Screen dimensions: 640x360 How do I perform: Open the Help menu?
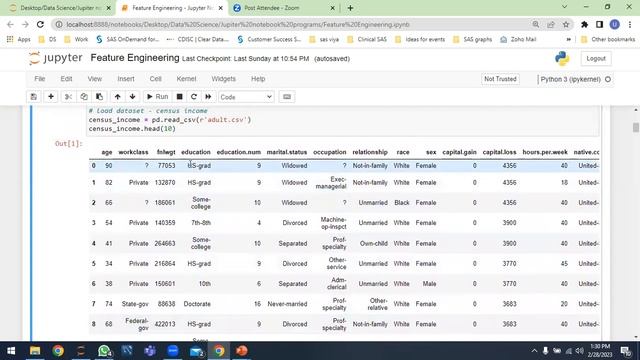click(258, 79)
